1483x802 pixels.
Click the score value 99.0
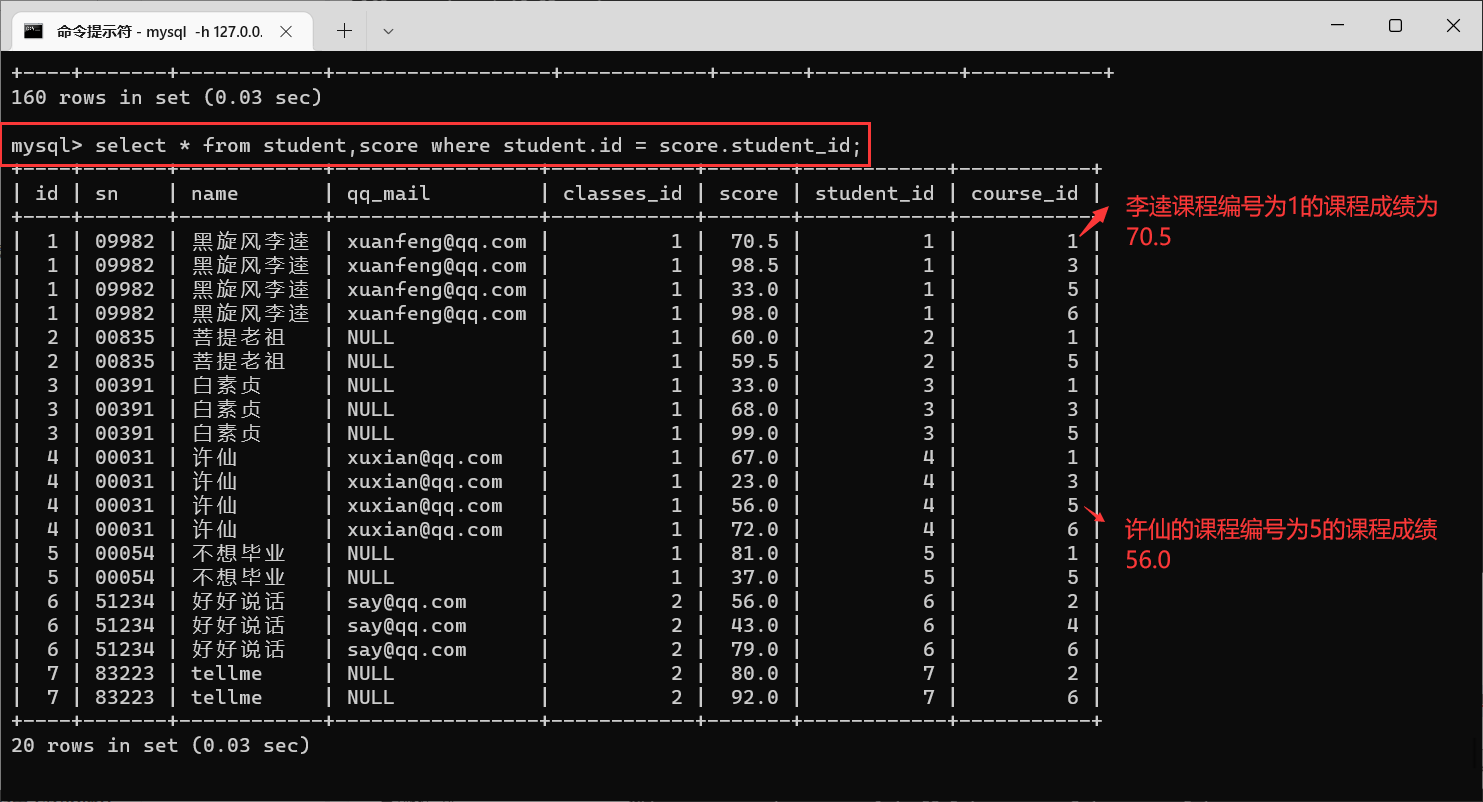tap(755, 433)
